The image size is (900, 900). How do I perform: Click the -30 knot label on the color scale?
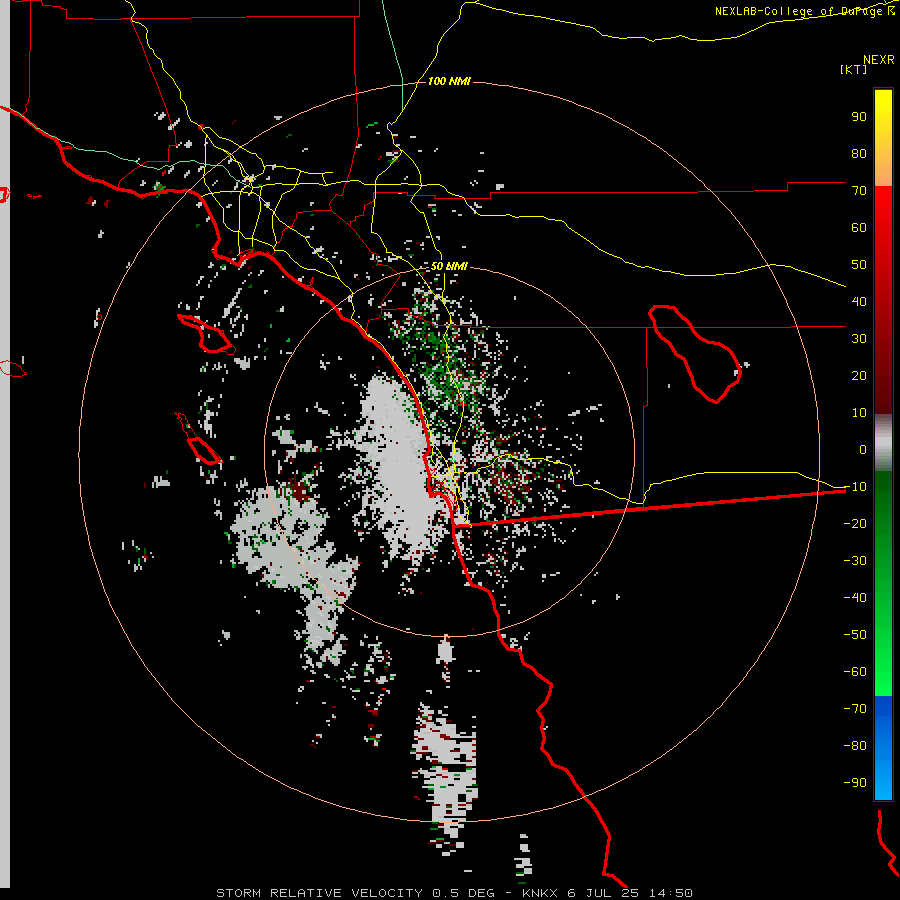click(x=855, y=561)
